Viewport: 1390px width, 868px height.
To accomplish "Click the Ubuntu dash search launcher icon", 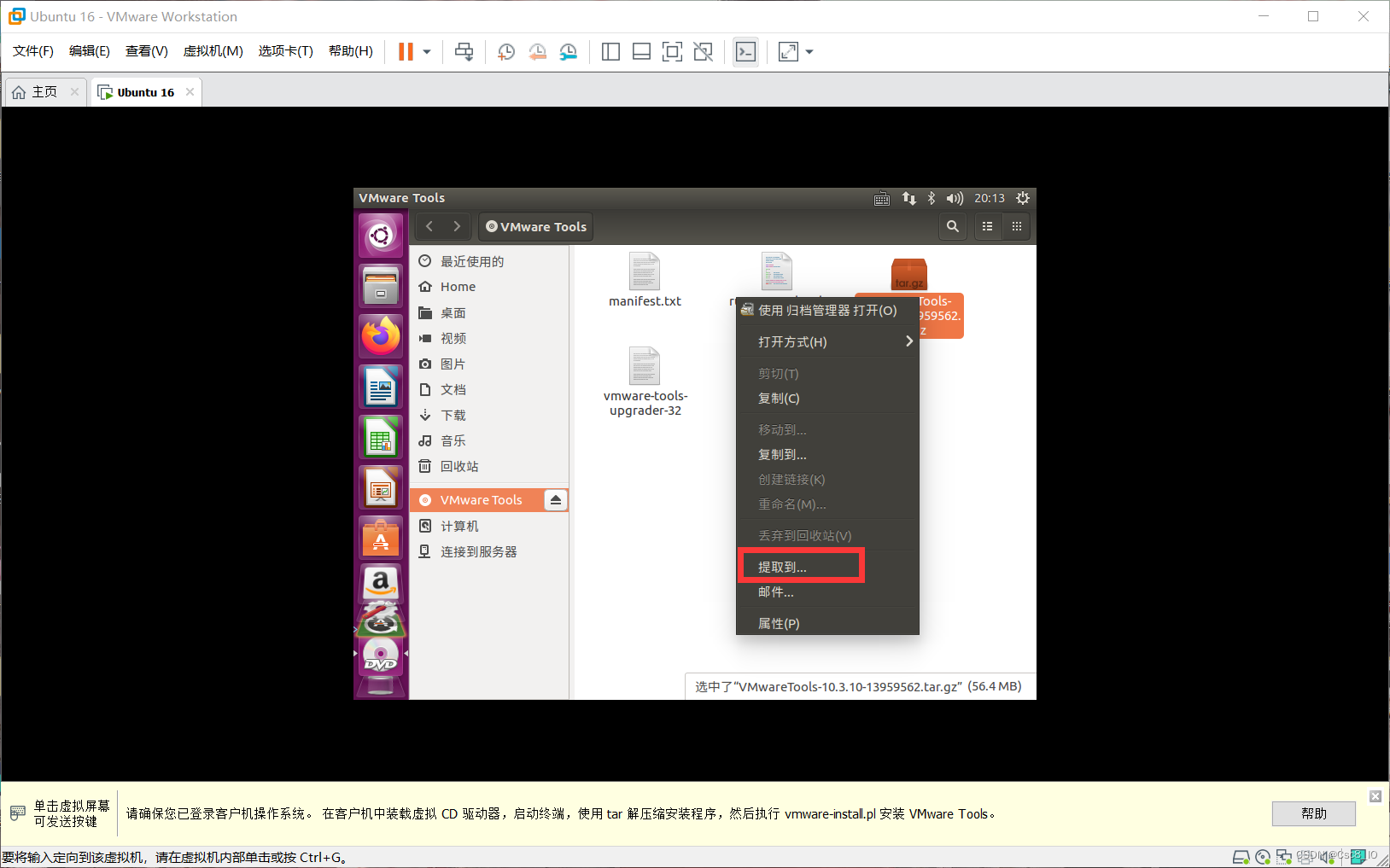I will tap(381, 235).
